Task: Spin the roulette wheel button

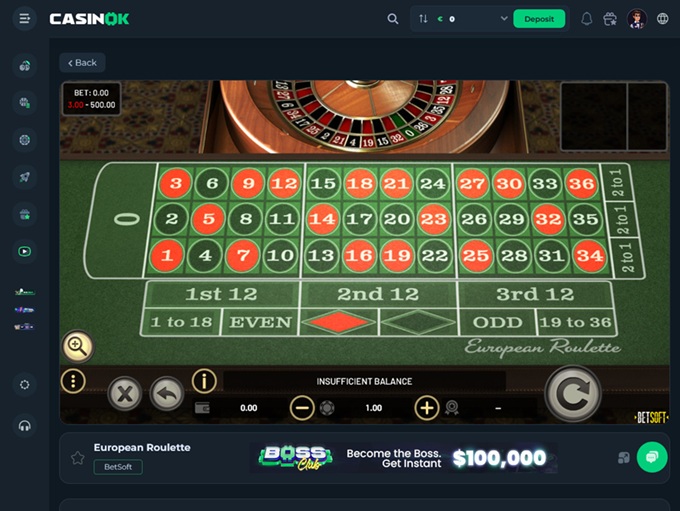Action: pos(573,394)
